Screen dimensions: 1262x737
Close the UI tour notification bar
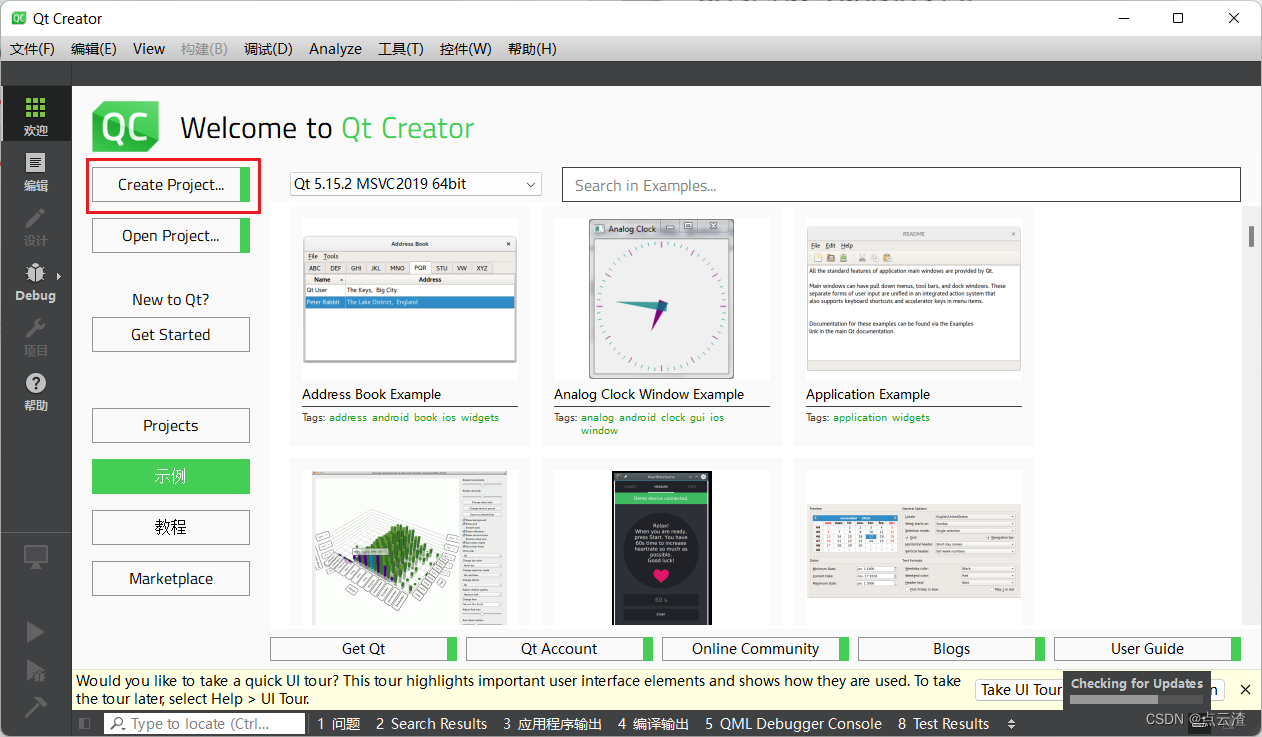[x=1245, y=689]
